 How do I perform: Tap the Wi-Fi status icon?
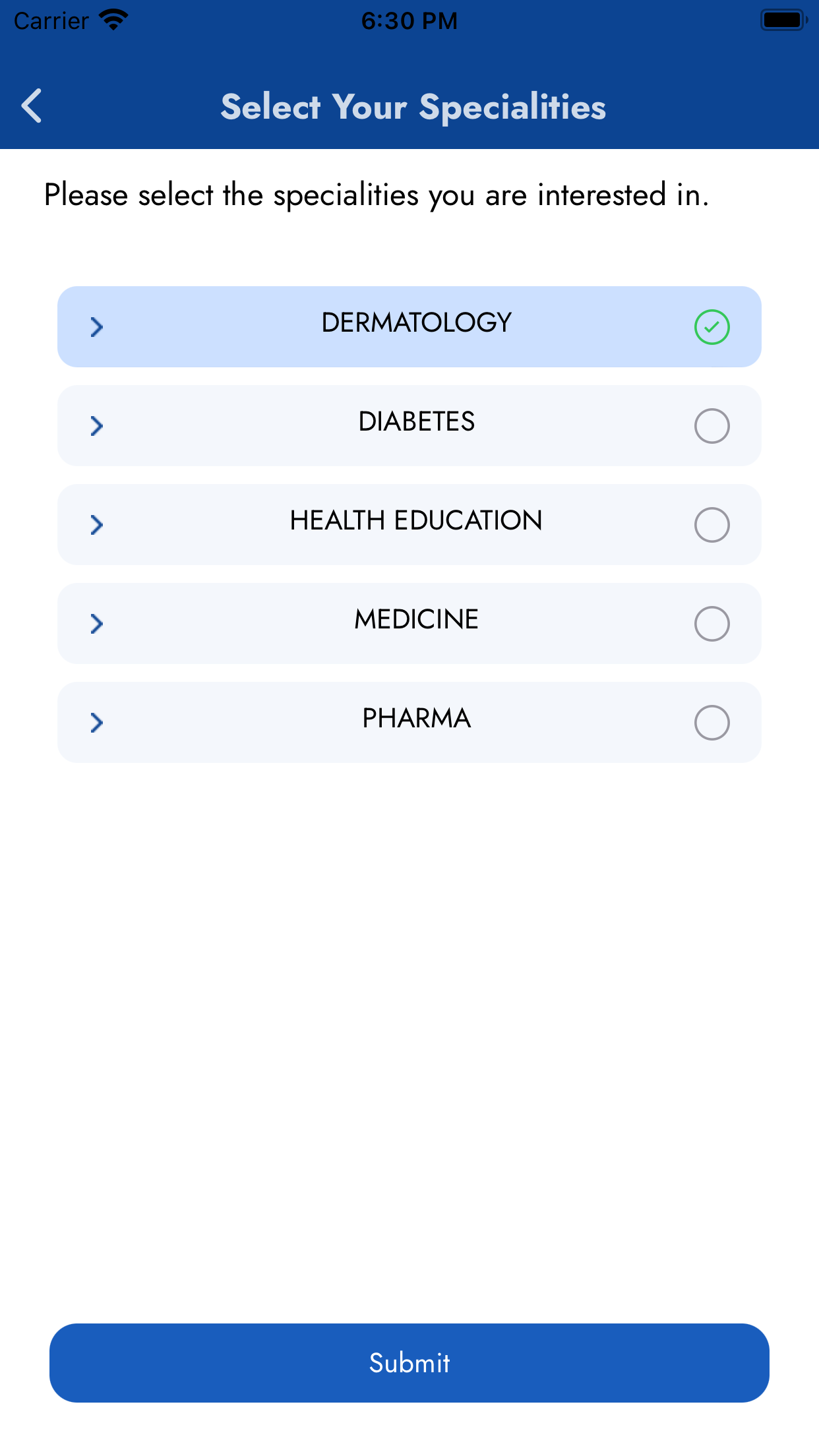[113, 20]
